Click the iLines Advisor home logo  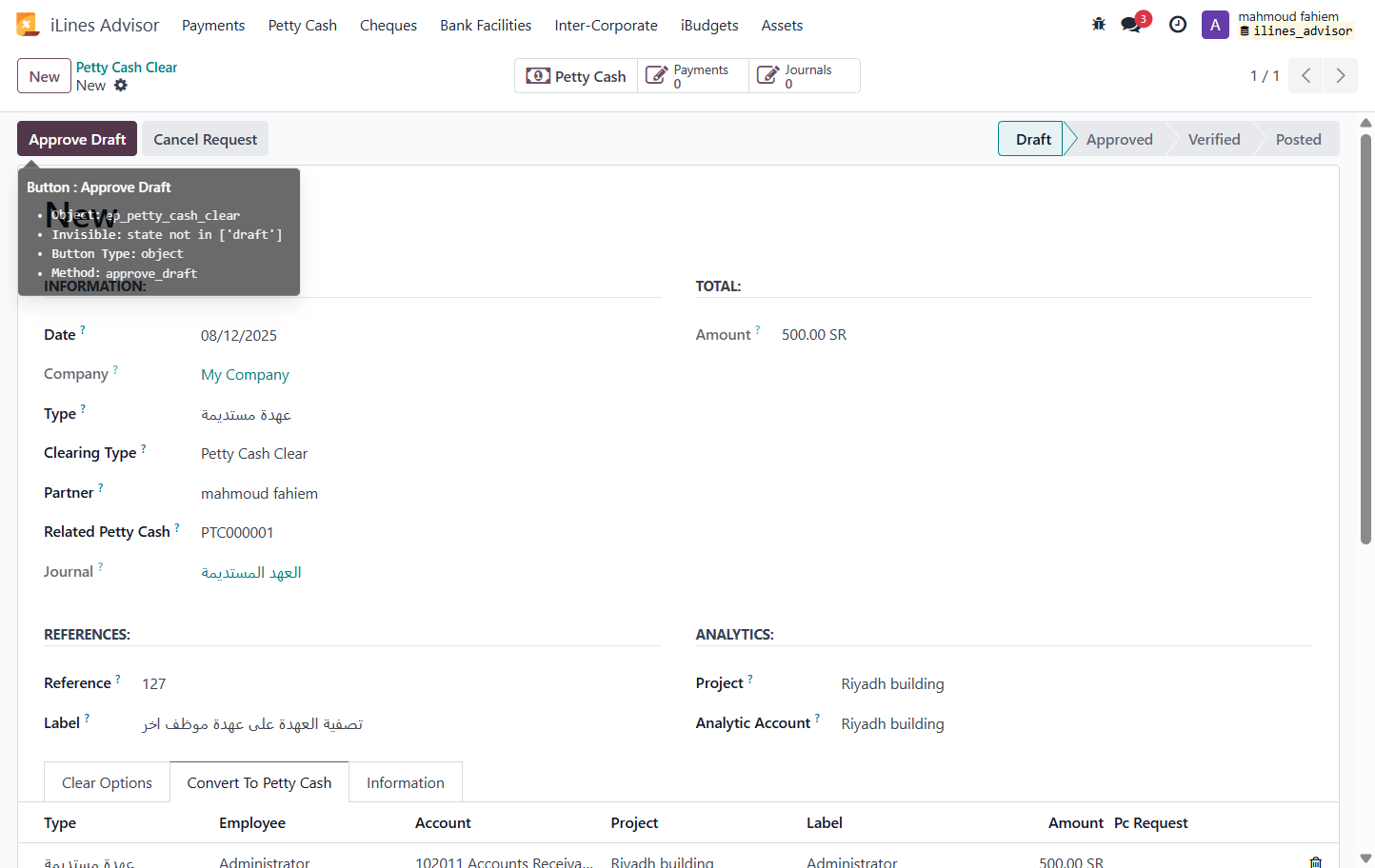[28, 25]
